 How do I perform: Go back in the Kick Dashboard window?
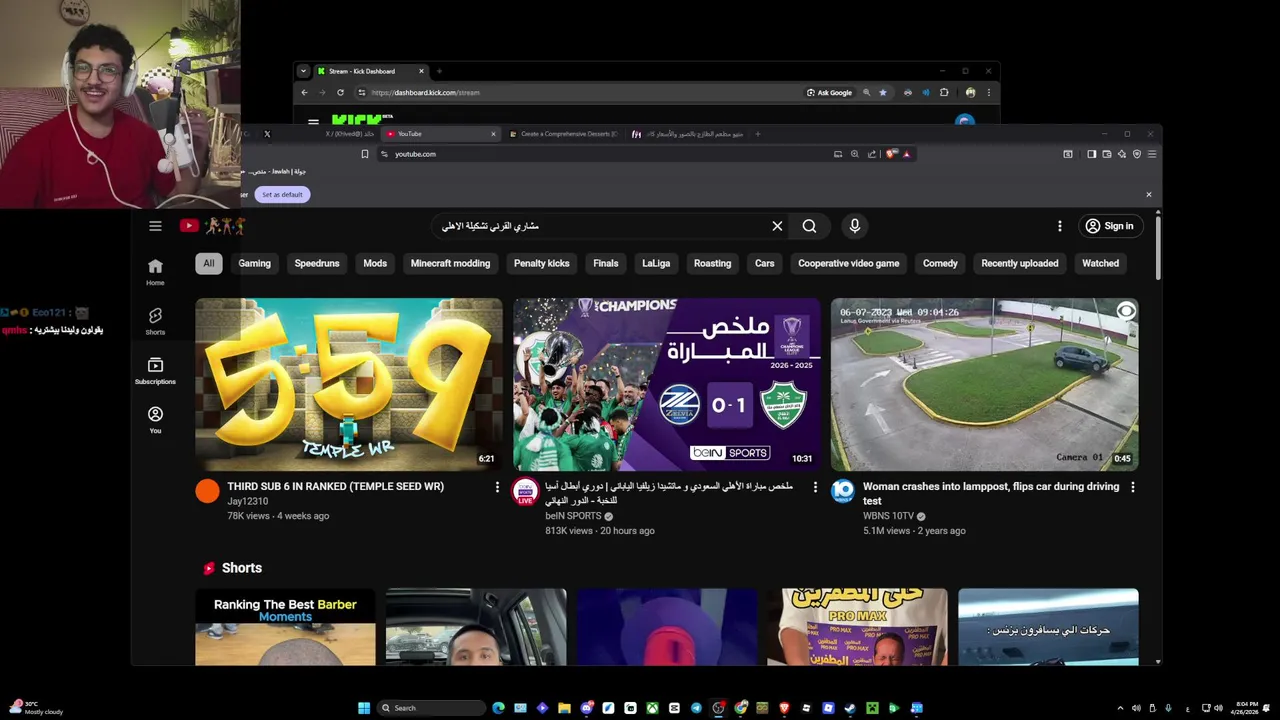click(x=305, y=92)
